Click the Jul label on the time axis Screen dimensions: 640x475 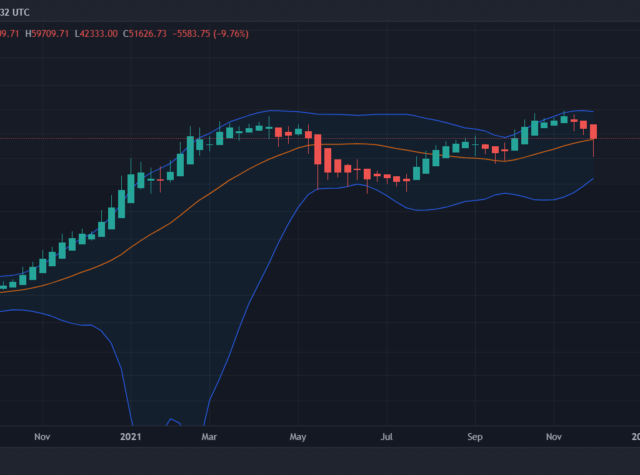coord(386,437)
